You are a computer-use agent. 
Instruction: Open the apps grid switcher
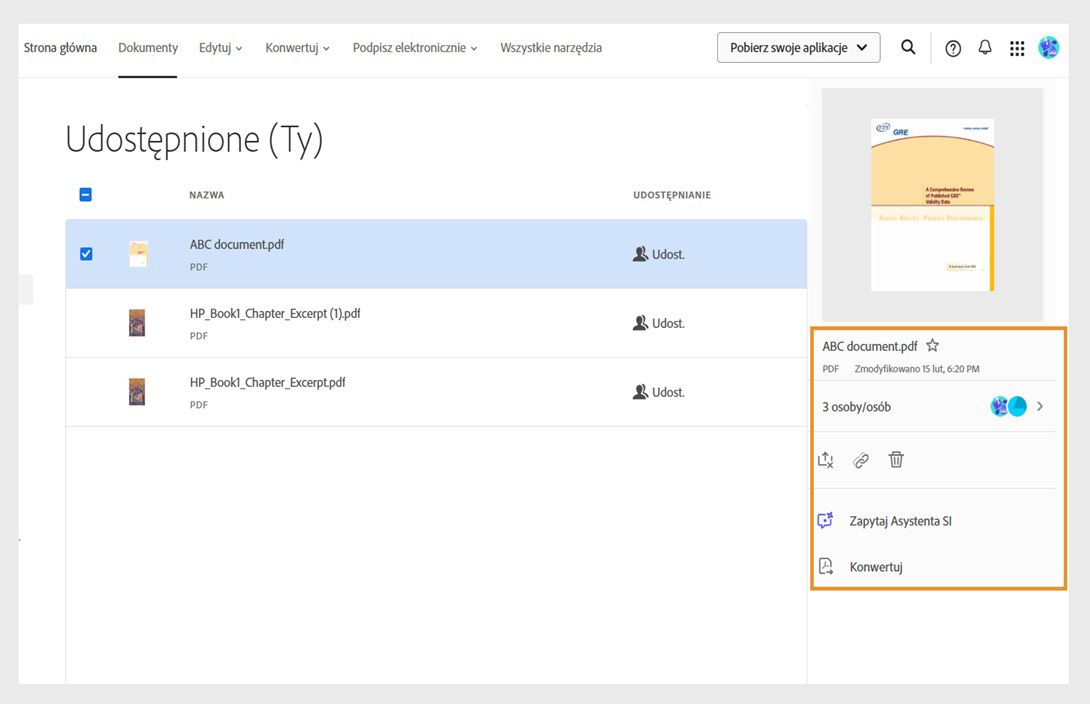tap(1017, 48)
